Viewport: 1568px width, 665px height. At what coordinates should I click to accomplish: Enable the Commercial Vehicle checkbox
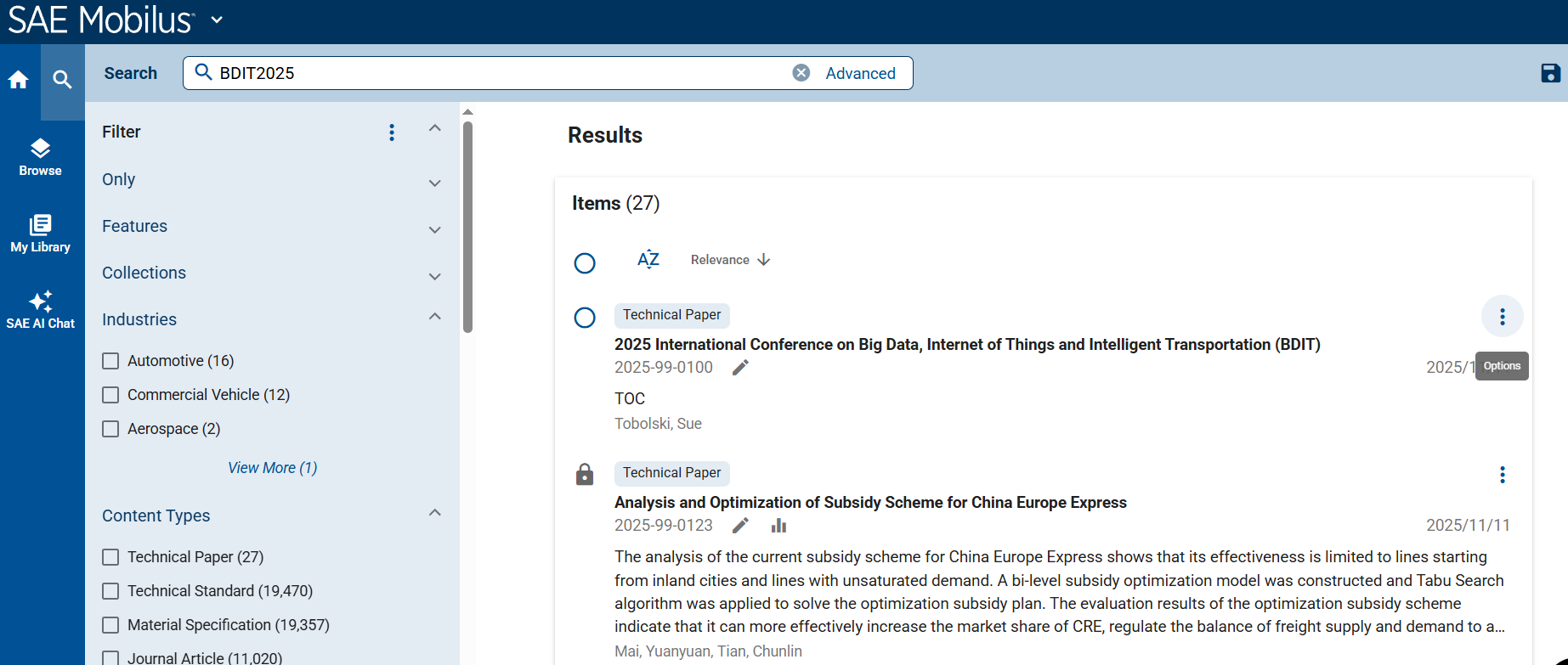110,395
